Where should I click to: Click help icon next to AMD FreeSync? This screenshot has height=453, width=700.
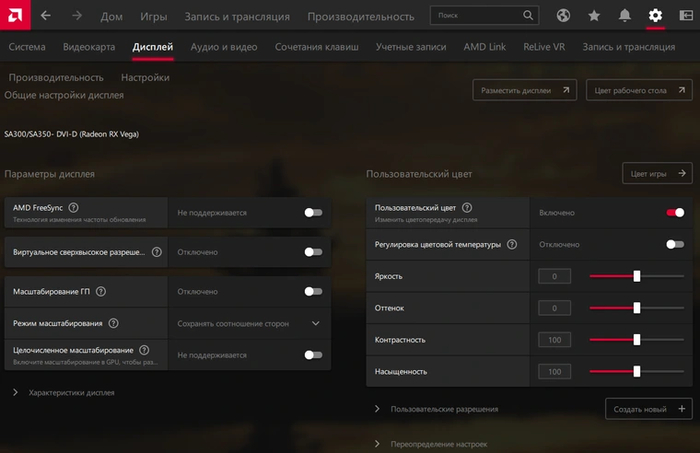click(x=74, y=207)
